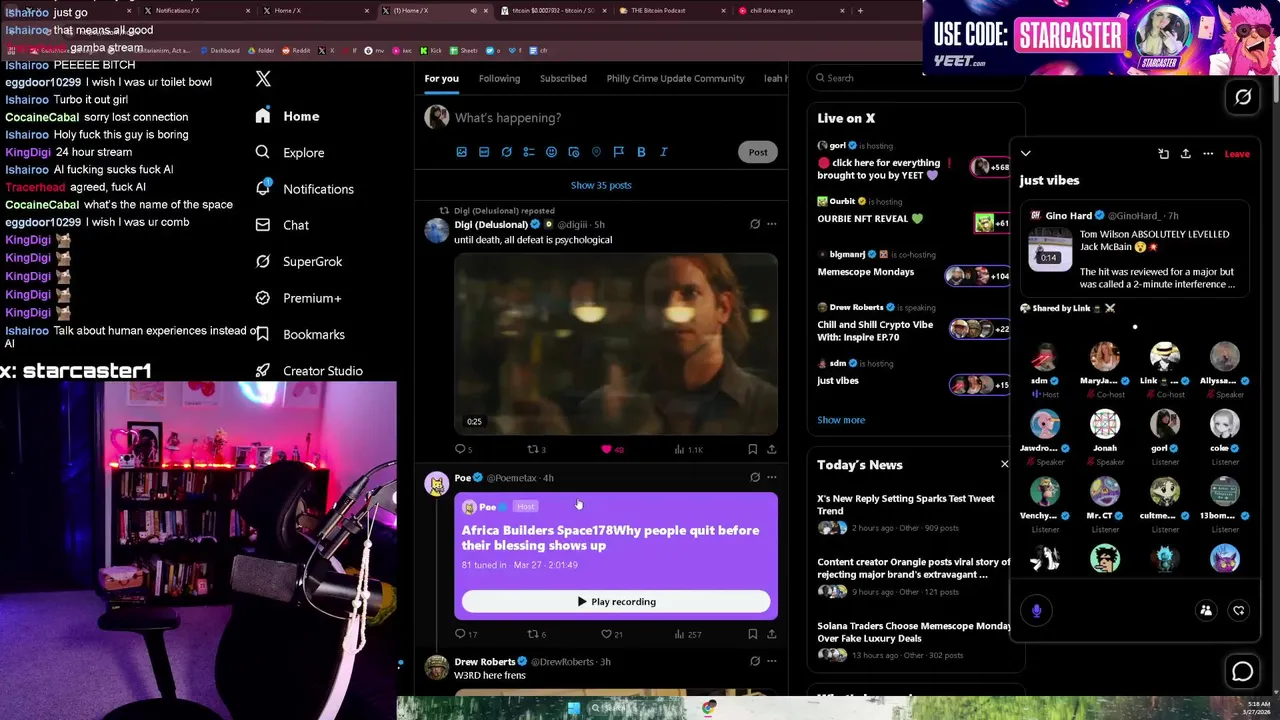Bookmark Digi's post
Image resolution: width=1280 pixels, height=720 pixels.
click(x=752, y=449)
